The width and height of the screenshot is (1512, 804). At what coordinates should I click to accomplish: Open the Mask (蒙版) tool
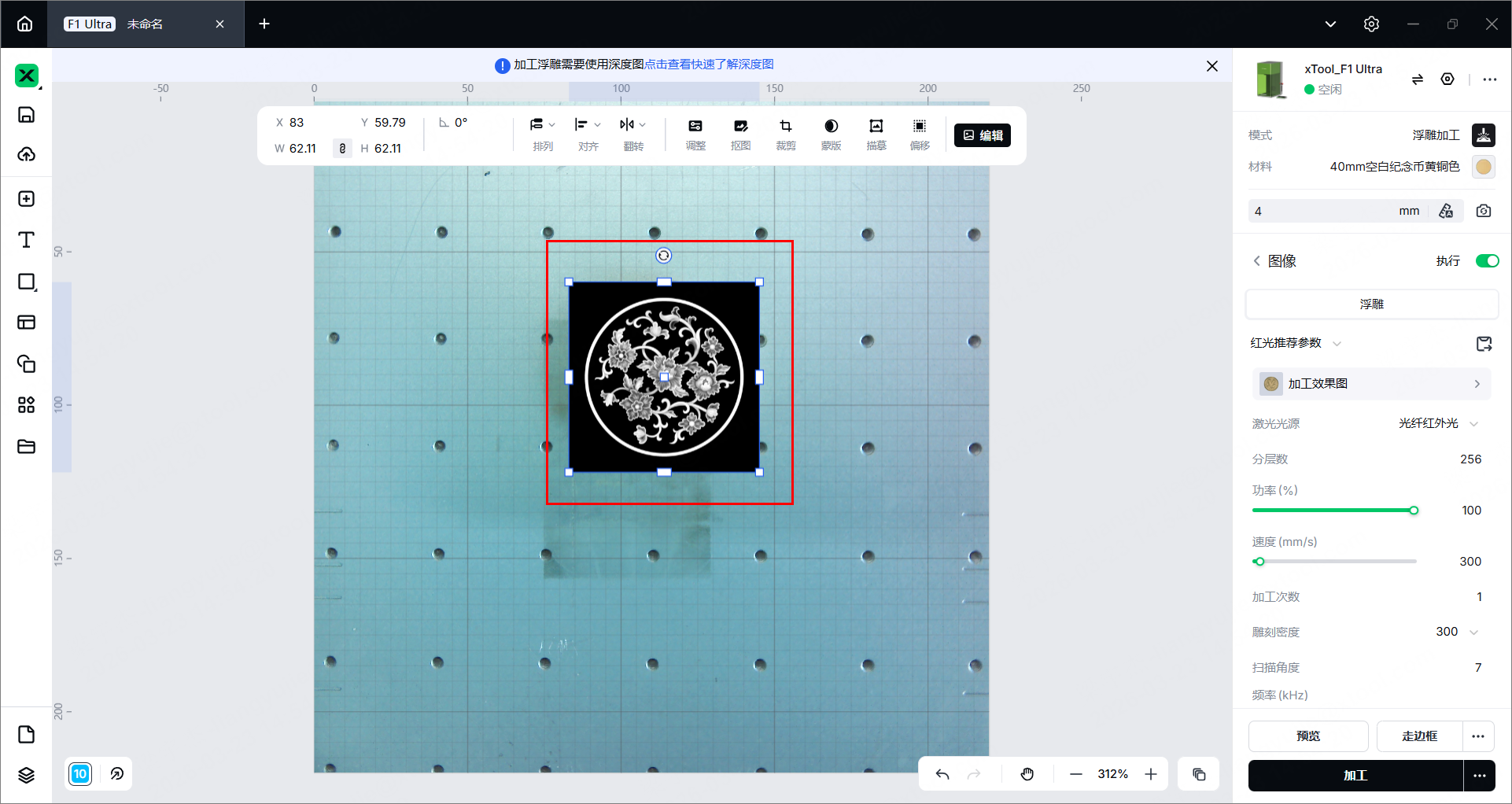831,135
